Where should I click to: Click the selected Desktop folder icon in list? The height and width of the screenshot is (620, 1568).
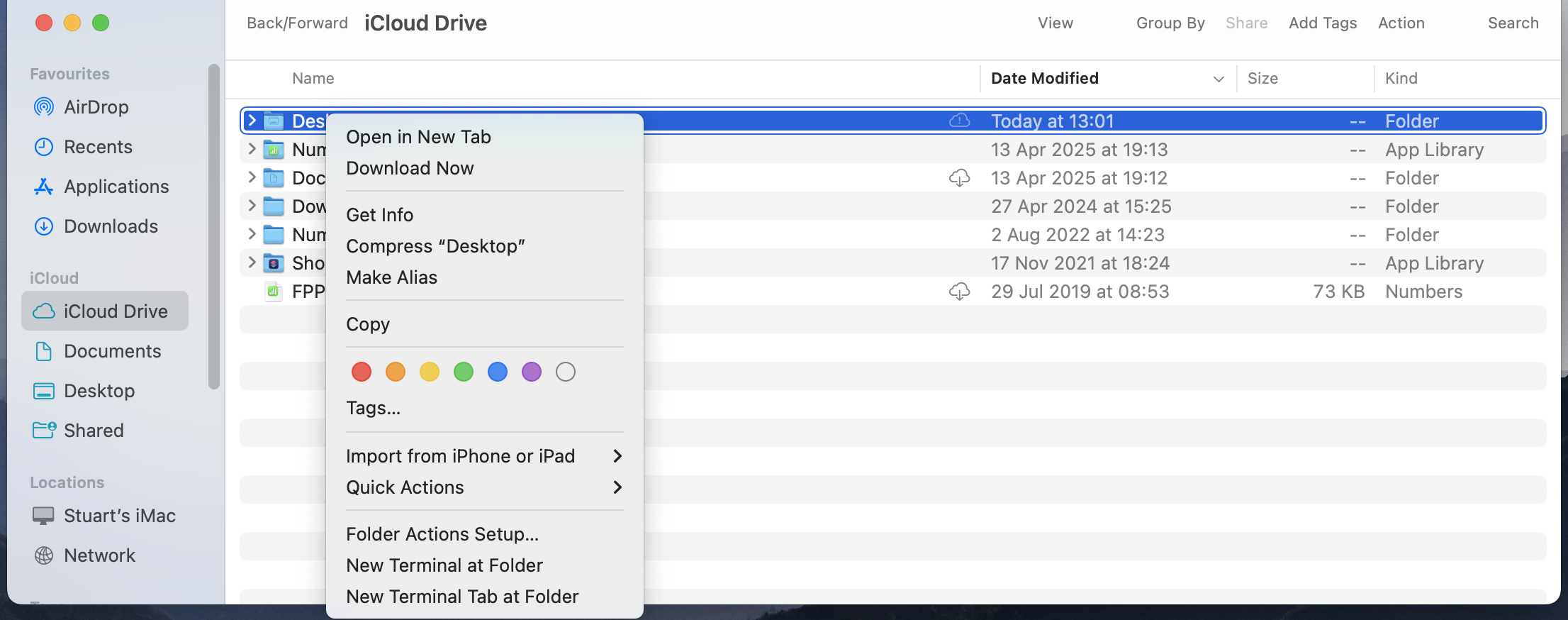click(274, 121)
